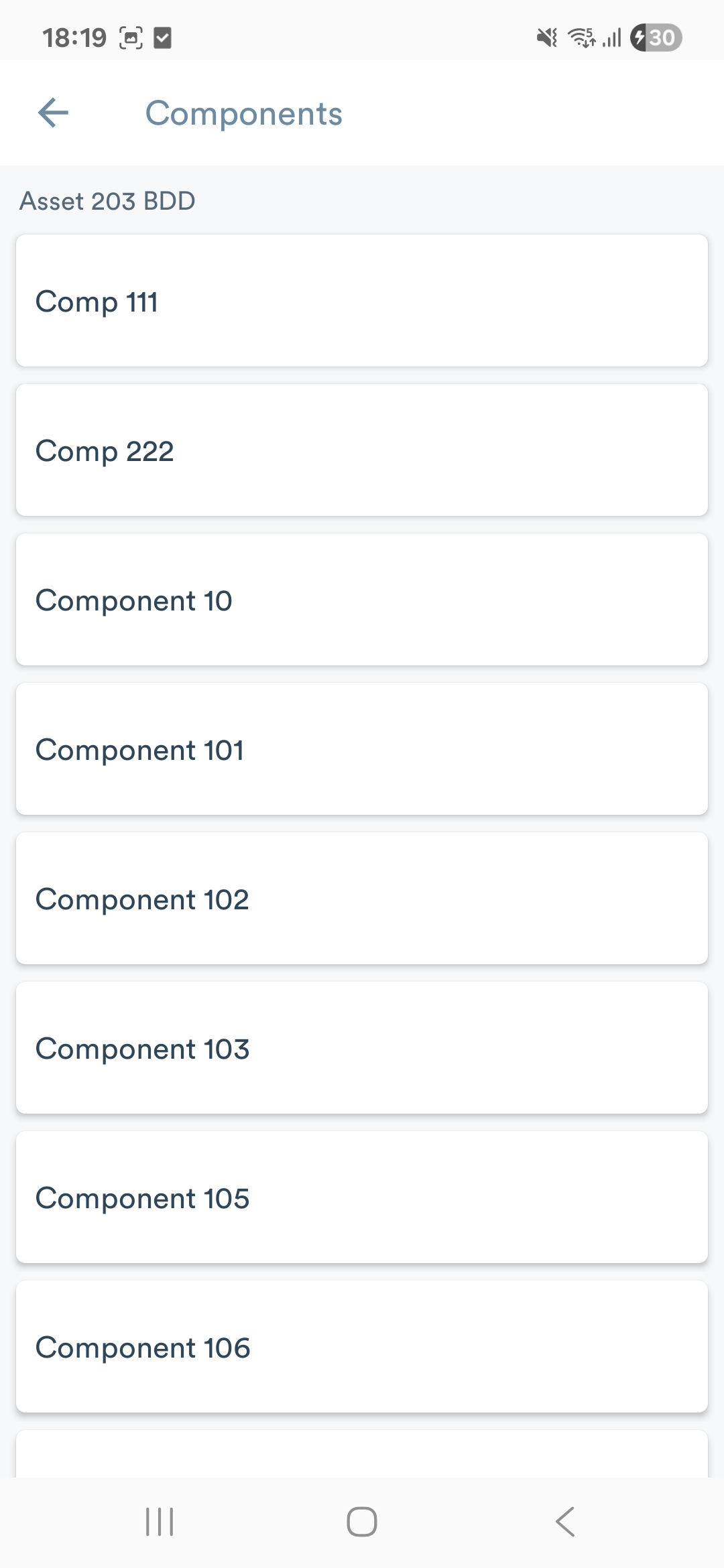This screenshot has width=724, height=1568.
Task: Tap the back arrow in header
Action: coord(54,113)
